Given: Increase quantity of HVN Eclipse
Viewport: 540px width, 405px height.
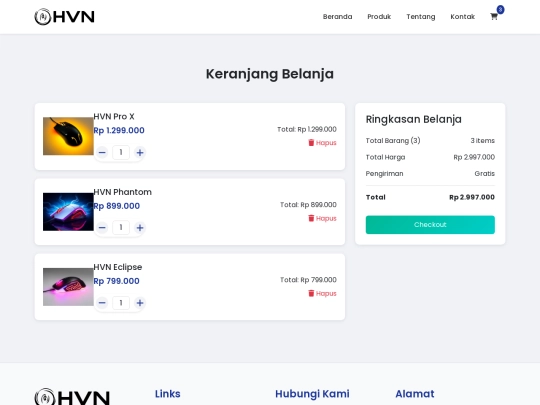Looking at the screenshot, I should click(140, 303).
